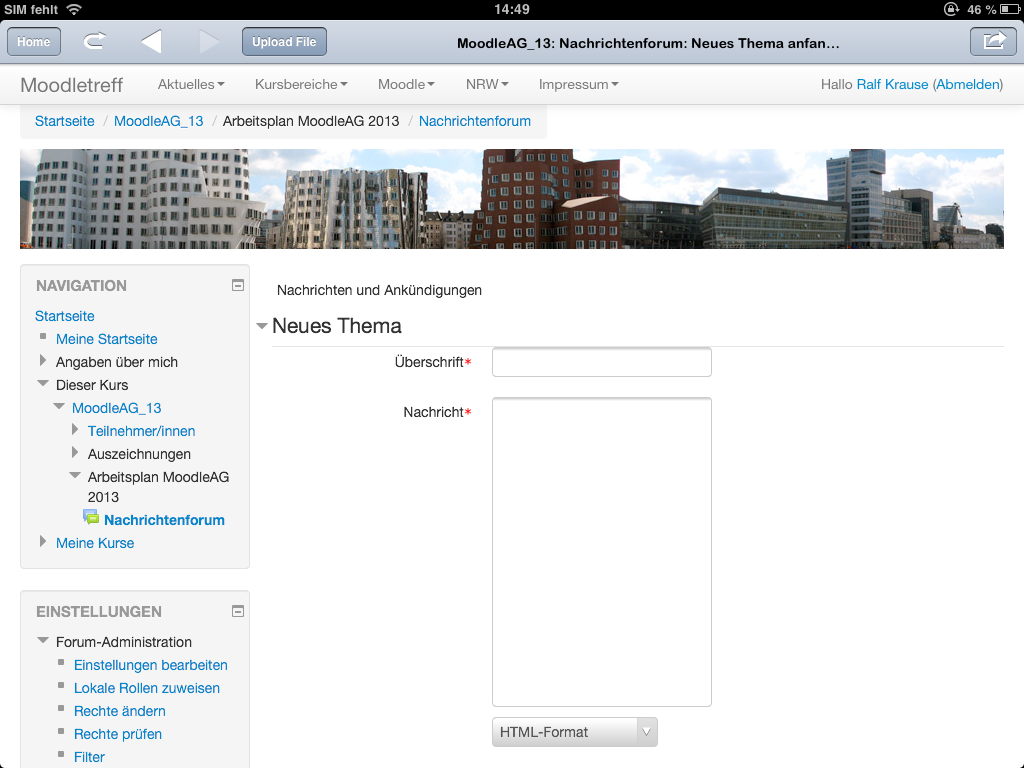The height and width of the screenshot is (768, 1024).
Task: Click the Düsseldorf skyline banner image
Action: click(512, 199)
